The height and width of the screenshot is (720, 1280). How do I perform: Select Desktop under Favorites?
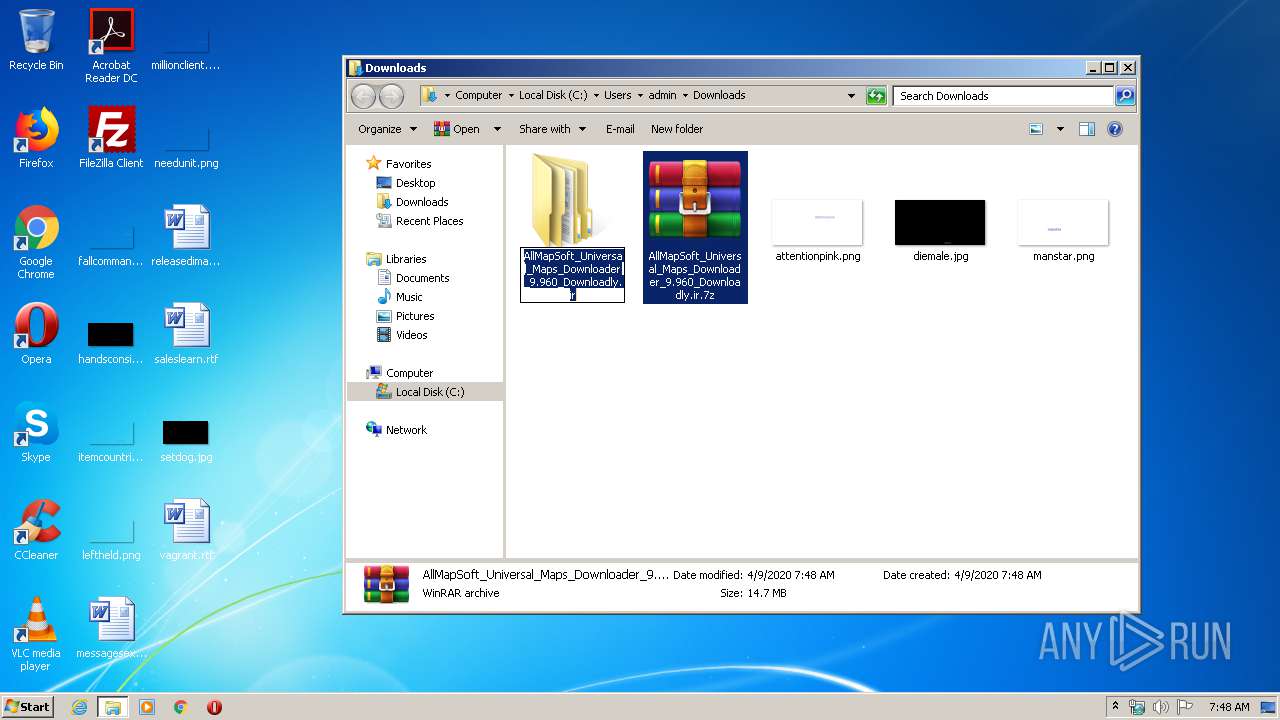pyautogui.click(x=406, y=183)
